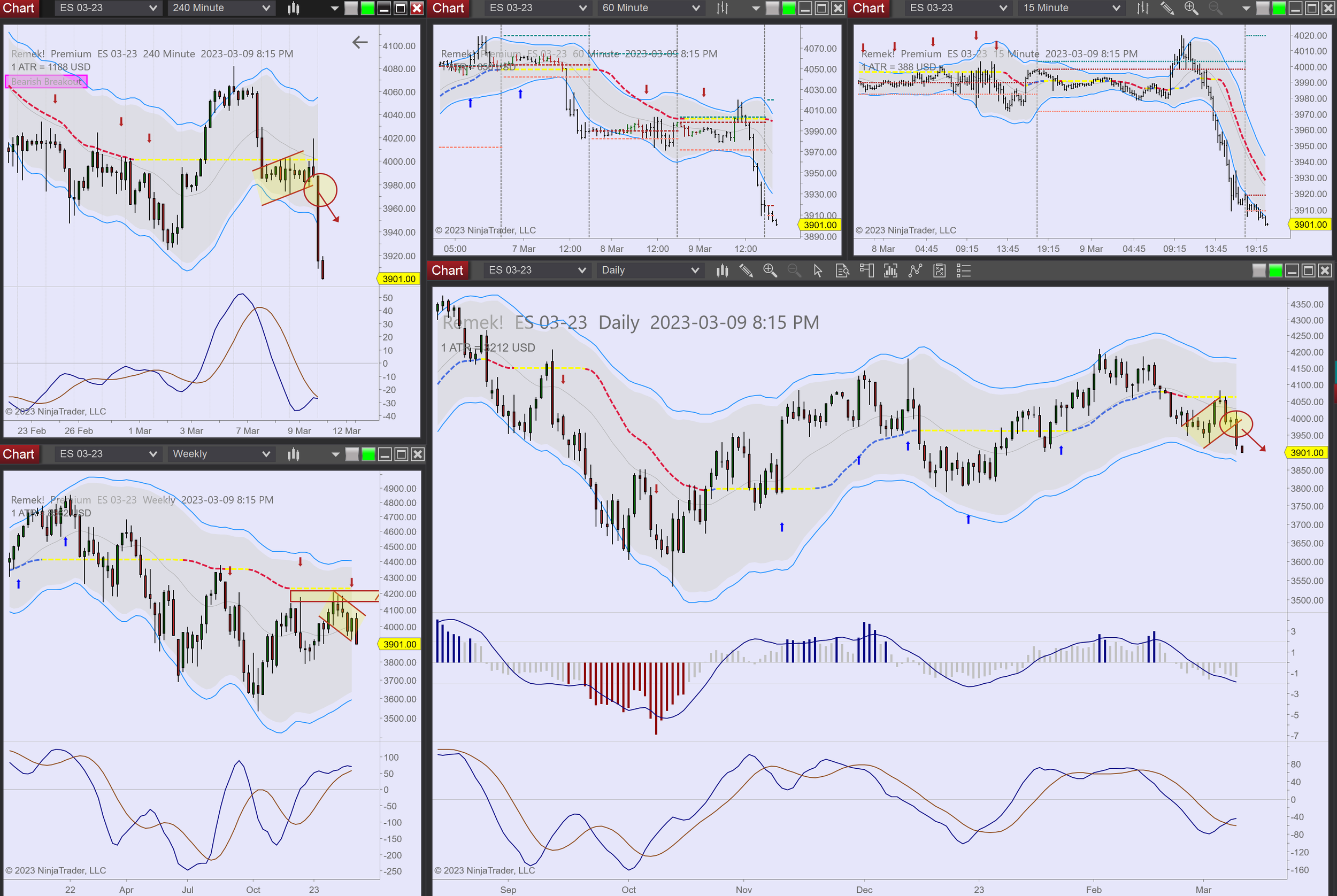Click the Chart tab of the Daily window
The height and width of the screenshot is (896, 1337).
click(447, 271)
